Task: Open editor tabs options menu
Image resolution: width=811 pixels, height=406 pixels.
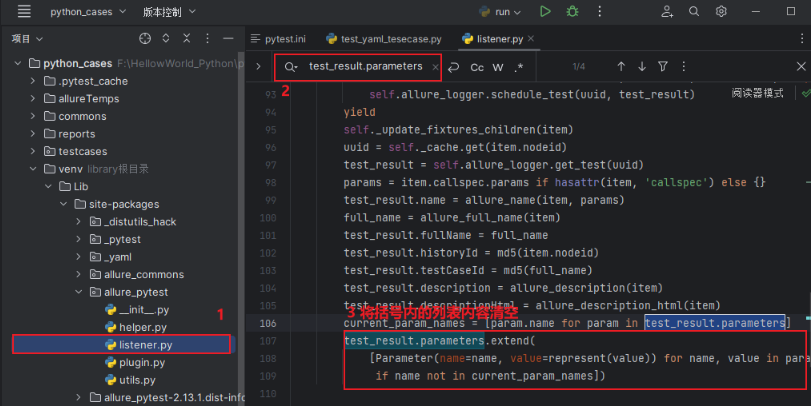Action: [802, 39]
